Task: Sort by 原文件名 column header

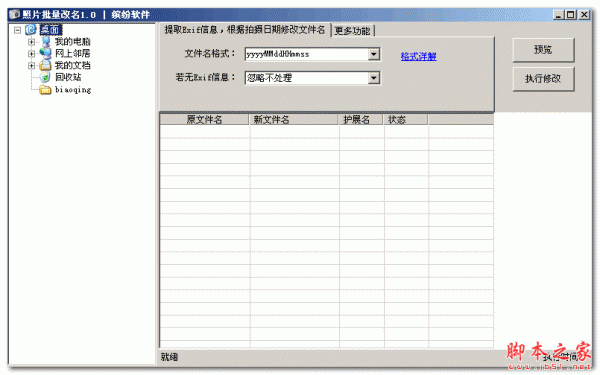Action: (204, 119)
